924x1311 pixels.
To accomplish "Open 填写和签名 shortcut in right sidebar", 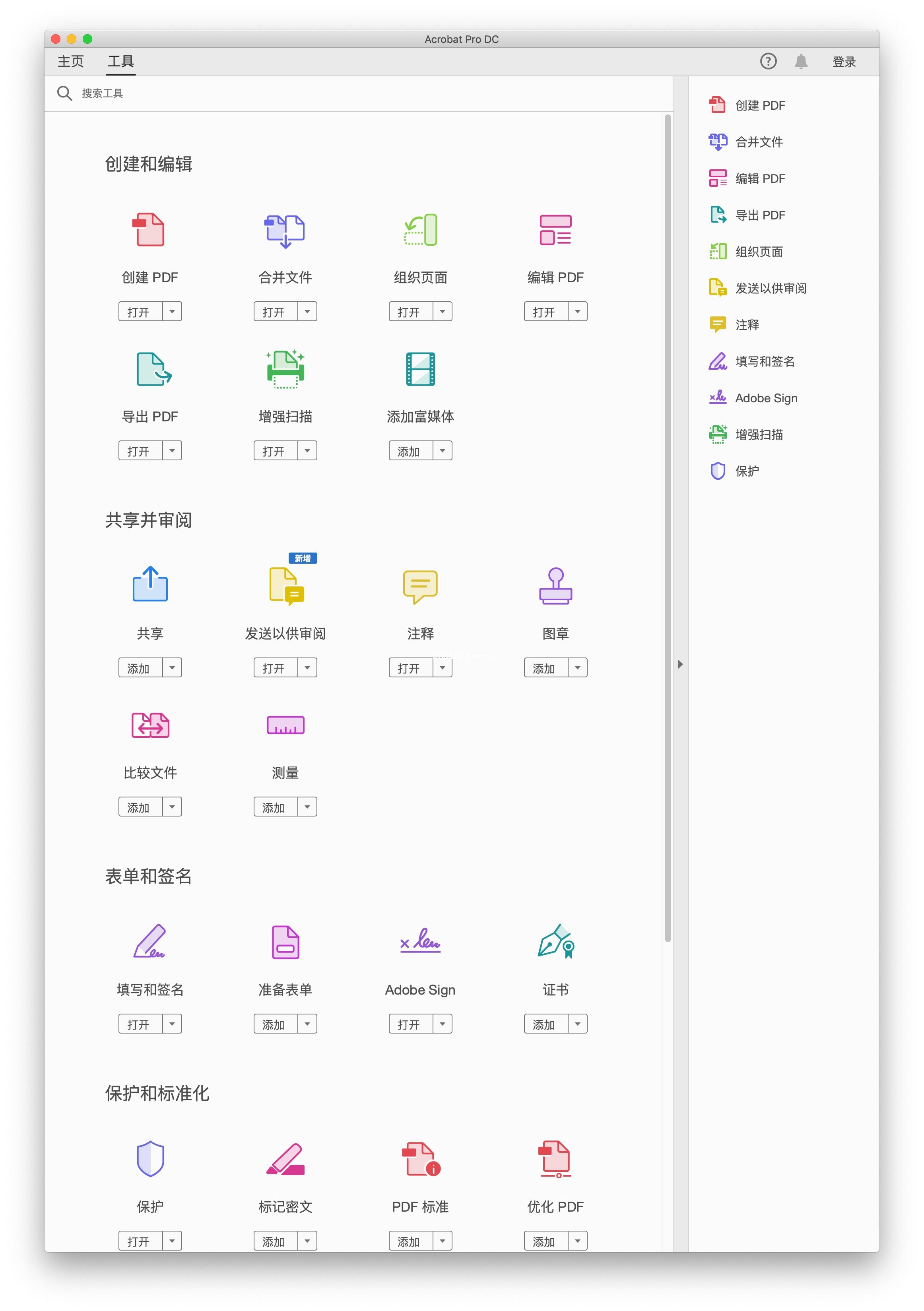I will click(x=751, y=361).
